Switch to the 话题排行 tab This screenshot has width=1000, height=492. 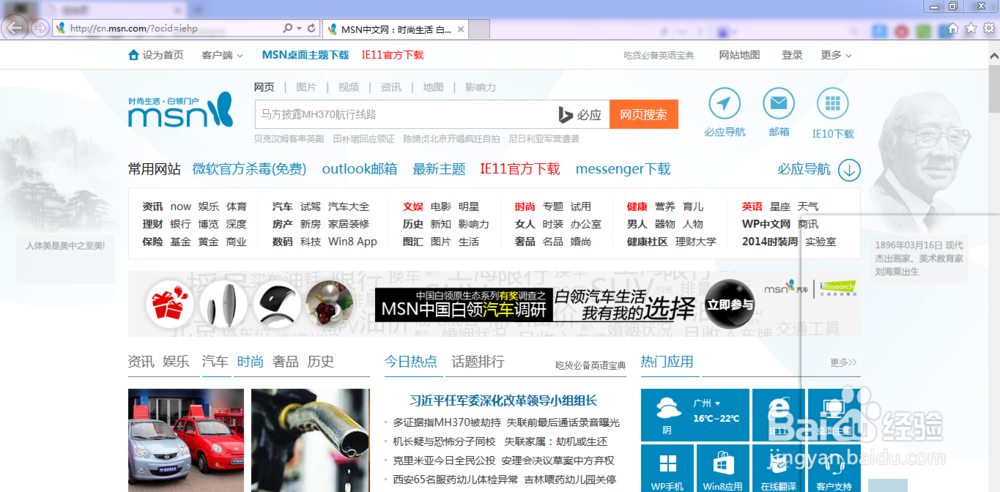478,362
